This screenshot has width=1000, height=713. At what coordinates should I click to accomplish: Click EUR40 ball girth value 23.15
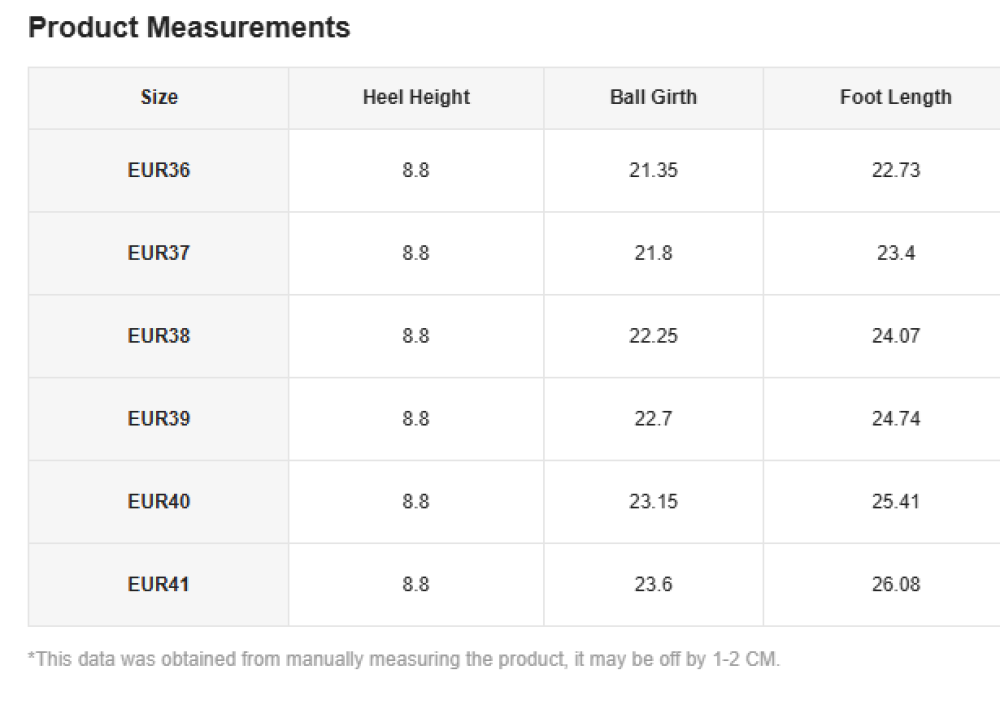coord(653,501)
